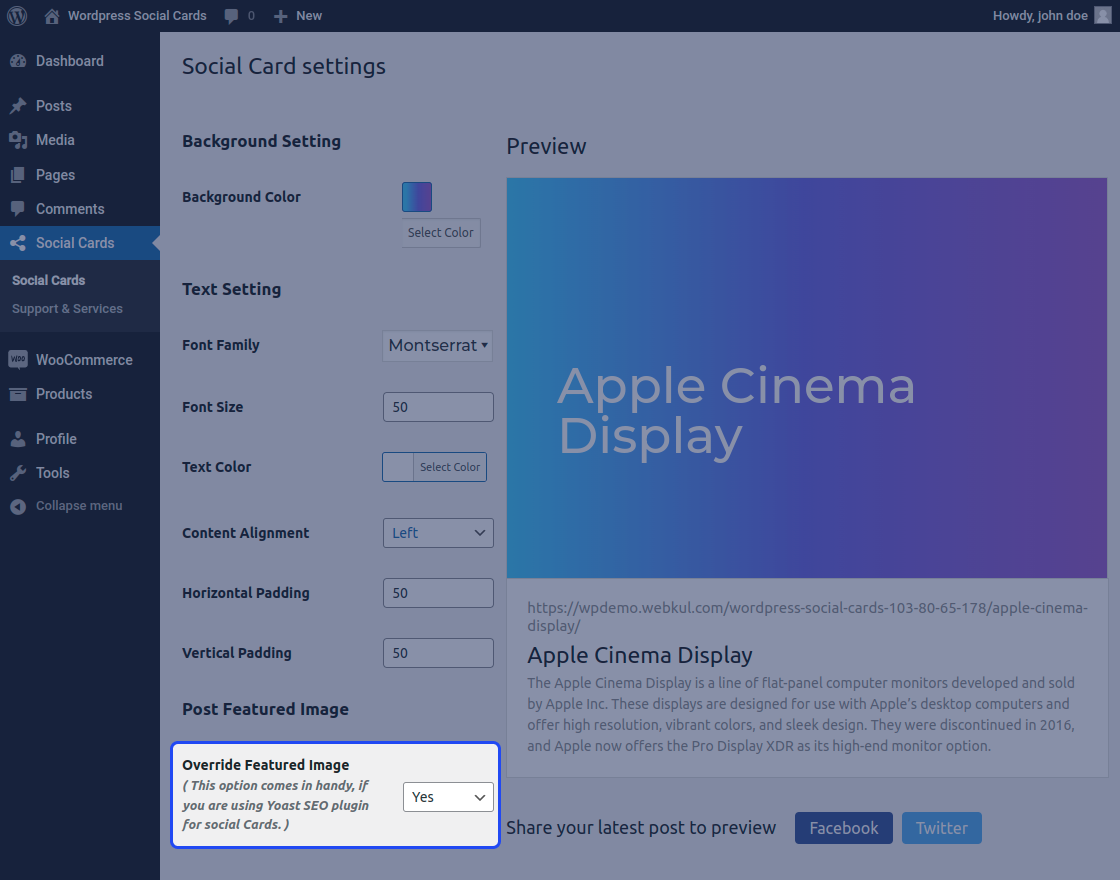
Task: Click the Collapse menu arrow icon
Action: 18,506
